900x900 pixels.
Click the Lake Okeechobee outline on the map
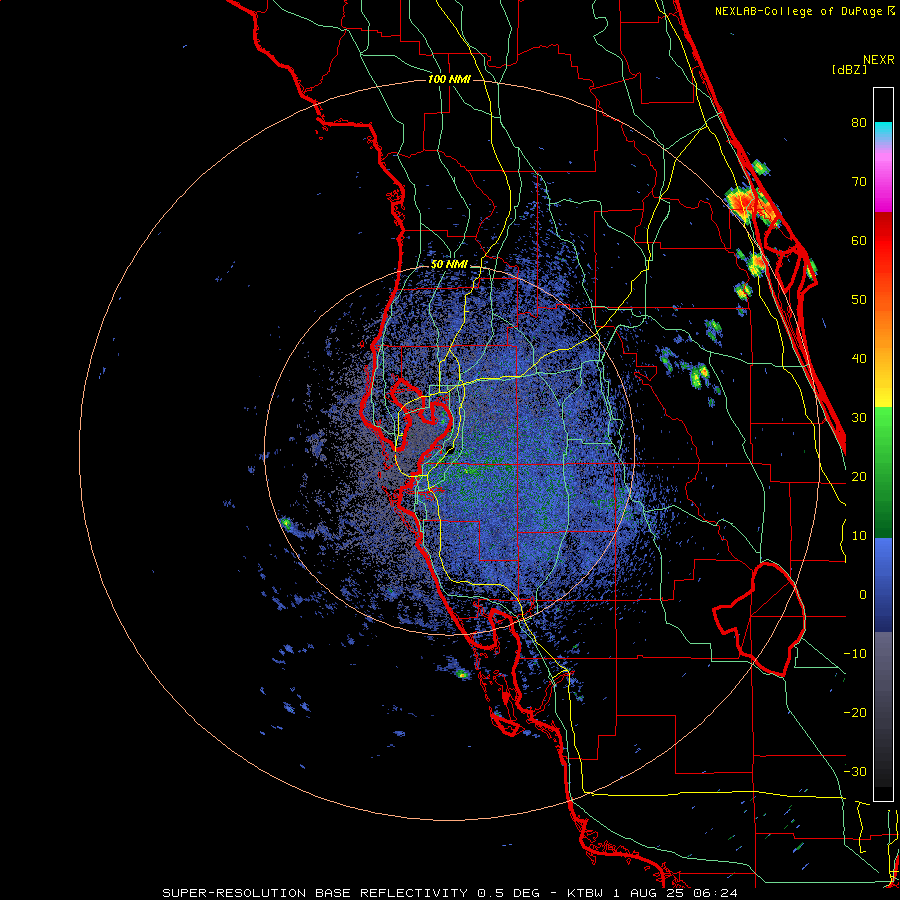759,619
